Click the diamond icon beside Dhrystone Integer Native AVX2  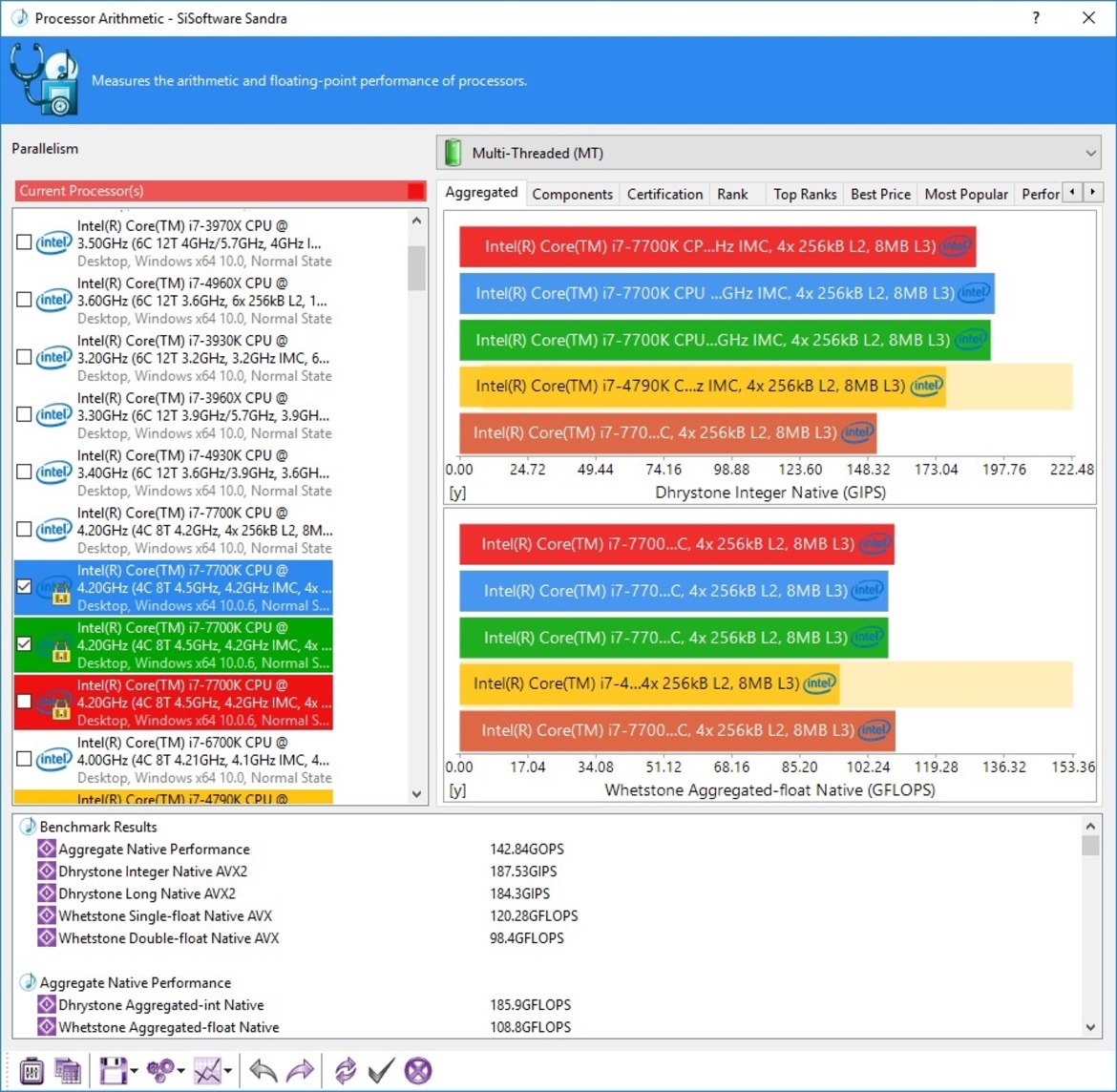(47, 871)
